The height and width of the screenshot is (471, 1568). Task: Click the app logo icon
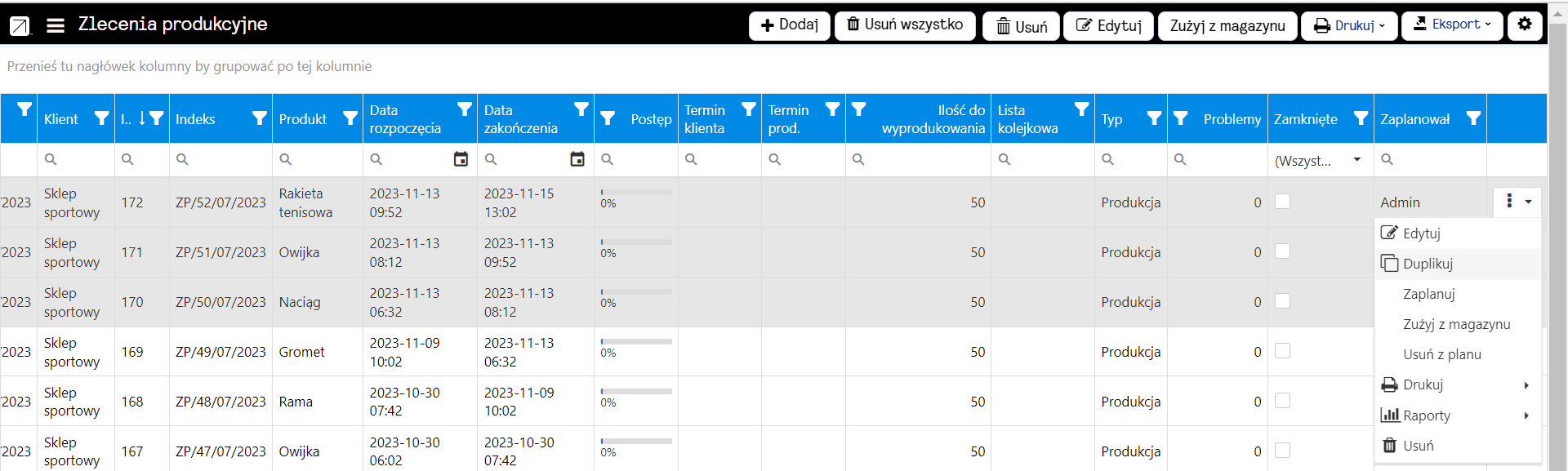coord(20,26)
